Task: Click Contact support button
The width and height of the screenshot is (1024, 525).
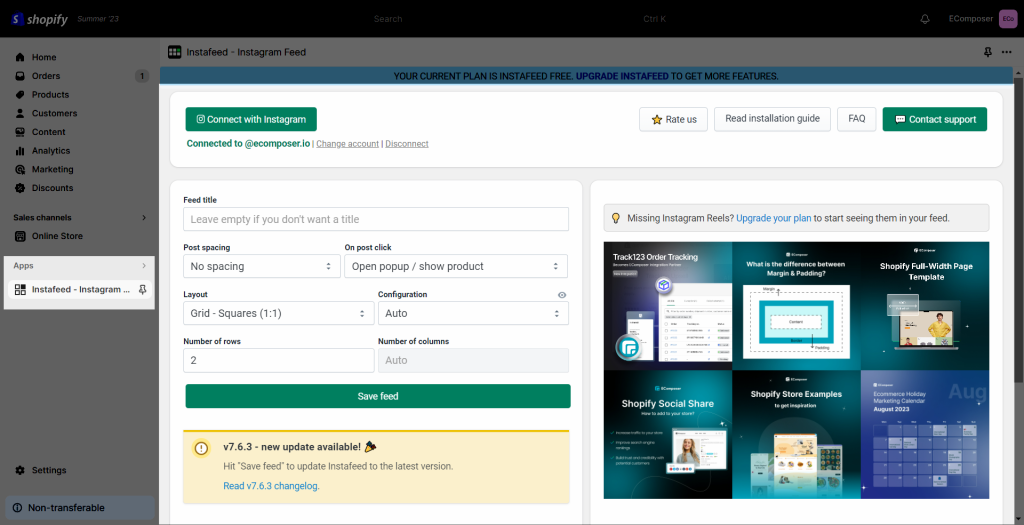Action: click(935, 119)
